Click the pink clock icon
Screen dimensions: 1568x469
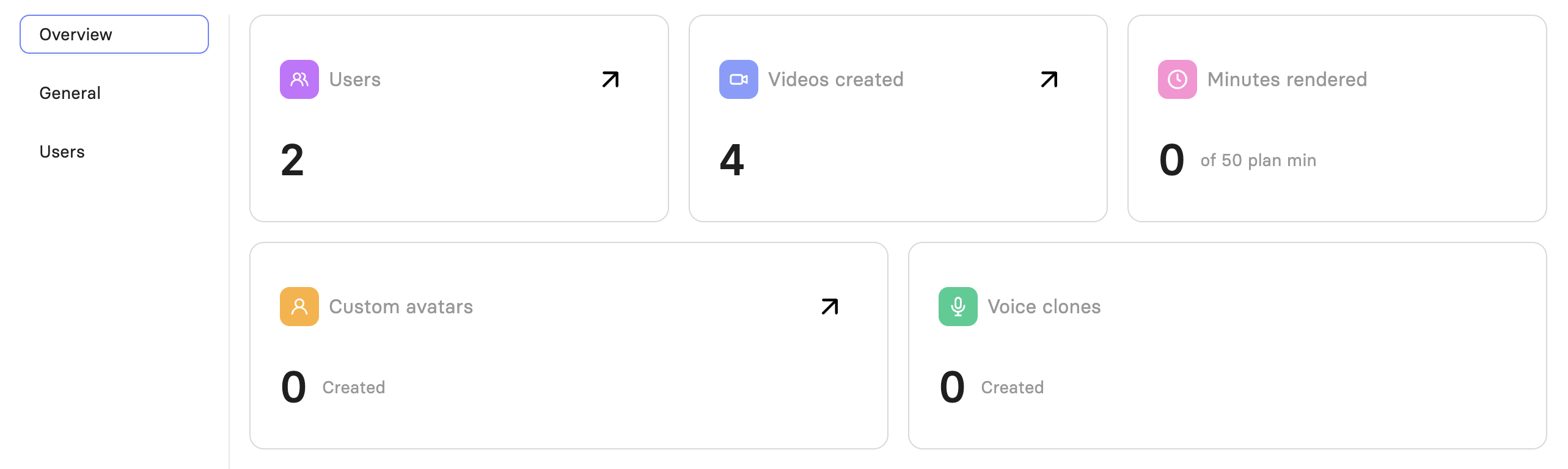[x=1177, y=79]
